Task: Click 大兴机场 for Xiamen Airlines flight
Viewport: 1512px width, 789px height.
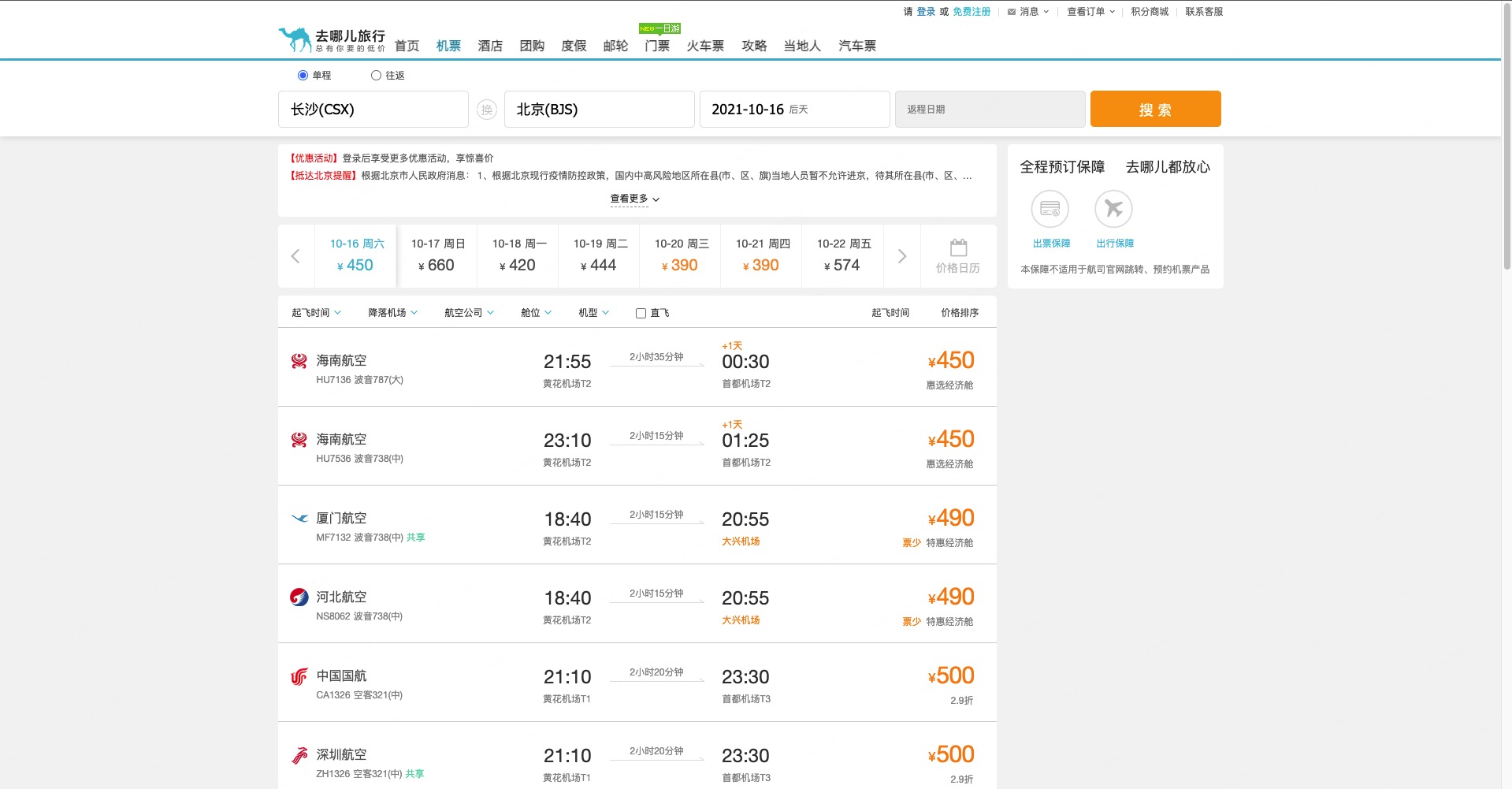Action: coord(741,542)
